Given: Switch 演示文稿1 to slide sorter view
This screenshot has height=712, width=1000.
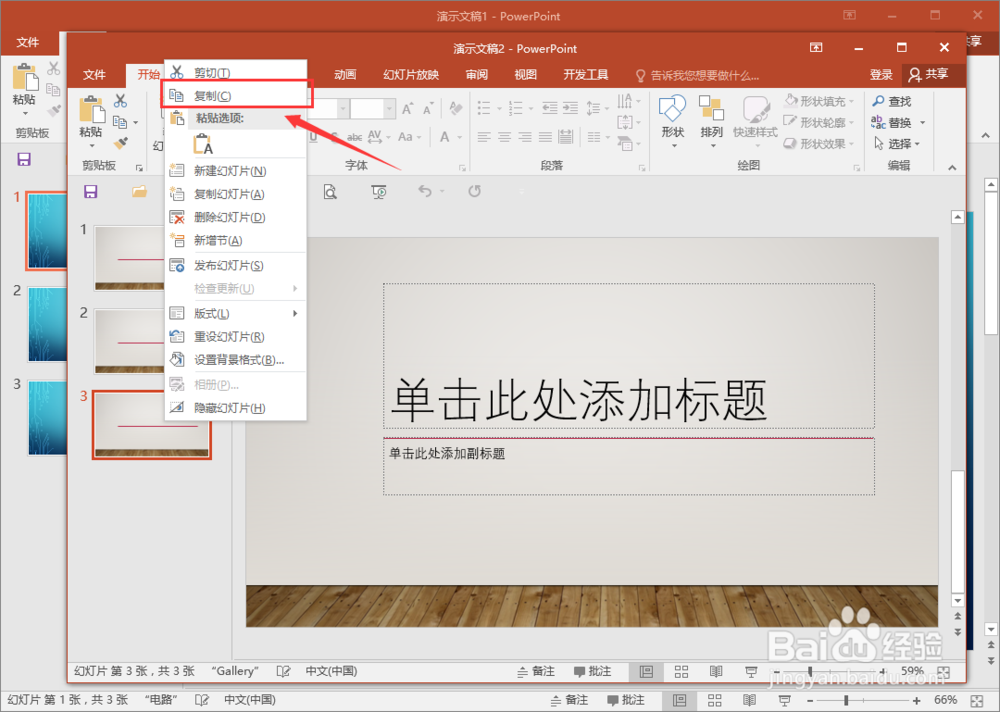Looking at the screenshot, I should coord(714,700).
